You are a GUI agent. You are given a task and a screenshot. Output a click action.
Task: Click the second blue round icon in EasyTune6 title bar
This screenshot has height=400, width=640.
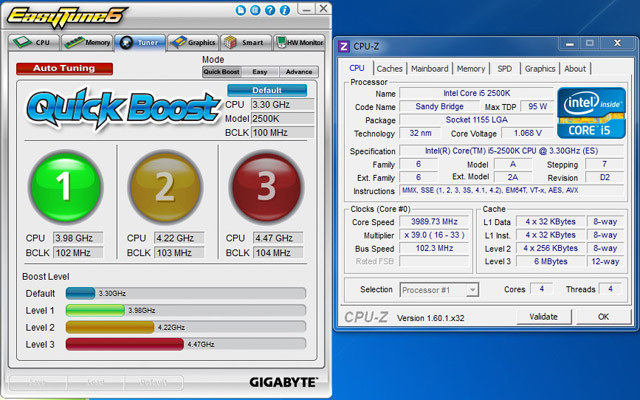(255, 10)
